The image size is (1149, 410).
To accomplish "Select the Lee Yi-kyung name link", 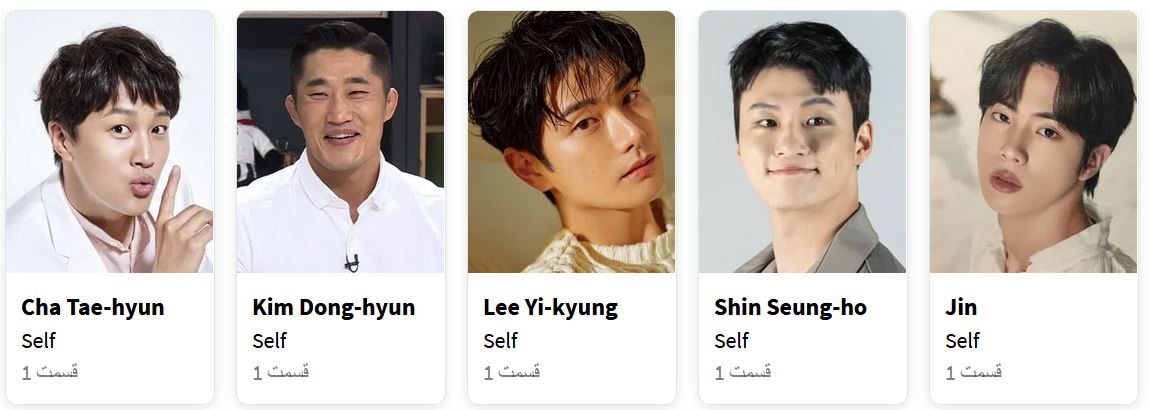I will (550, 308).
